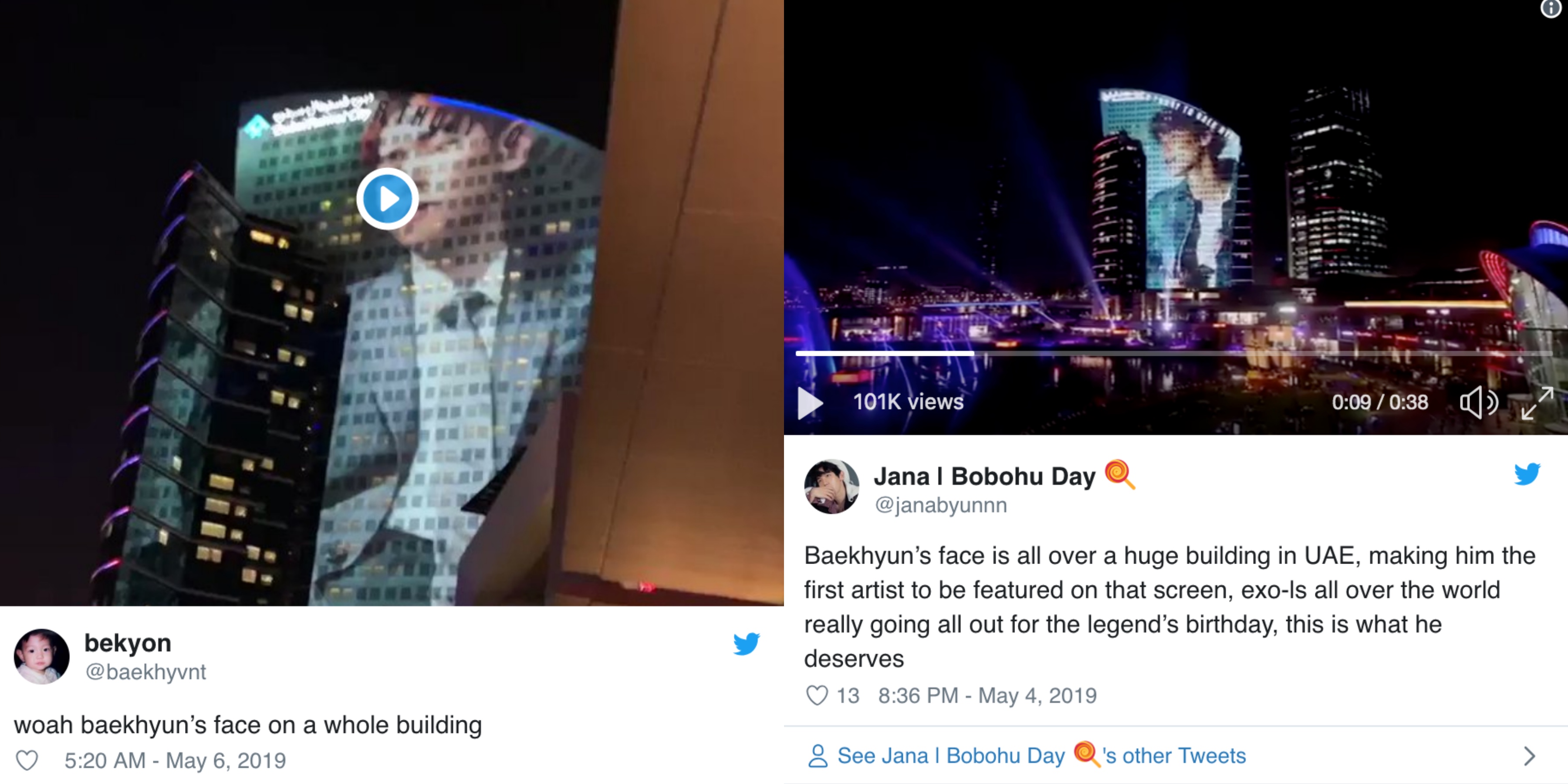Open the 8:36 PM - May 4, 2019 timestamp
The height and width of the screenshot is (784, 1568).
point(987,695)
